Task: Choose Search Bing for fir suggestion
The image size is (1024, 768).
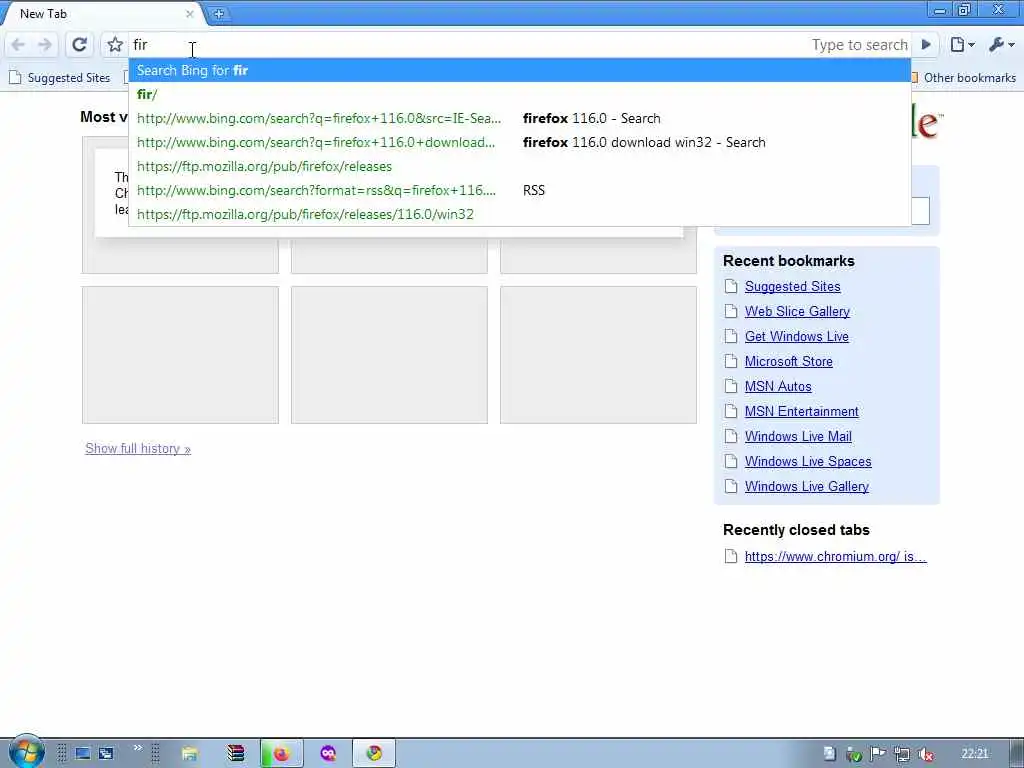Action: click(519, 70)
